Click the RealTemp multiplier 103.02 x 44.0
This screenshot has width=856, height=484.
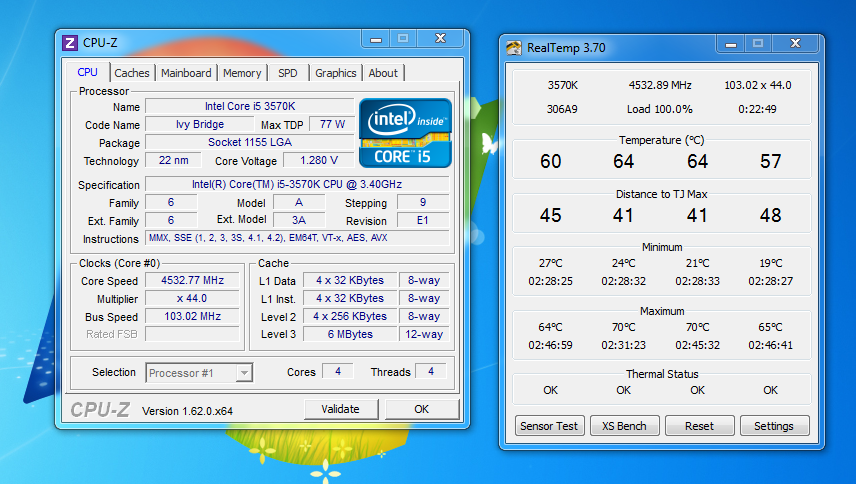(x=758, y=85)
